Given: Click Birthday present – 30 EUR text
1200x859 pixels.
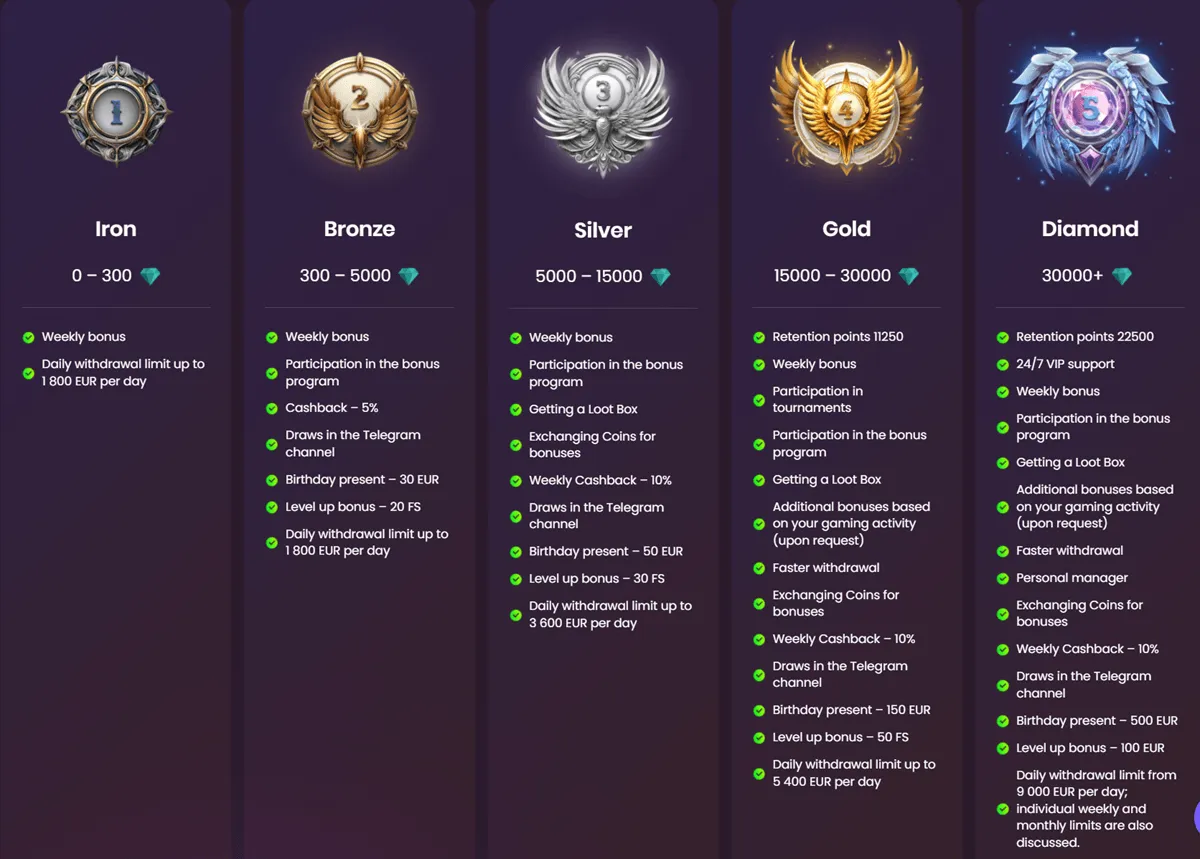Looking at the screenshot, I should pos(362,480).
